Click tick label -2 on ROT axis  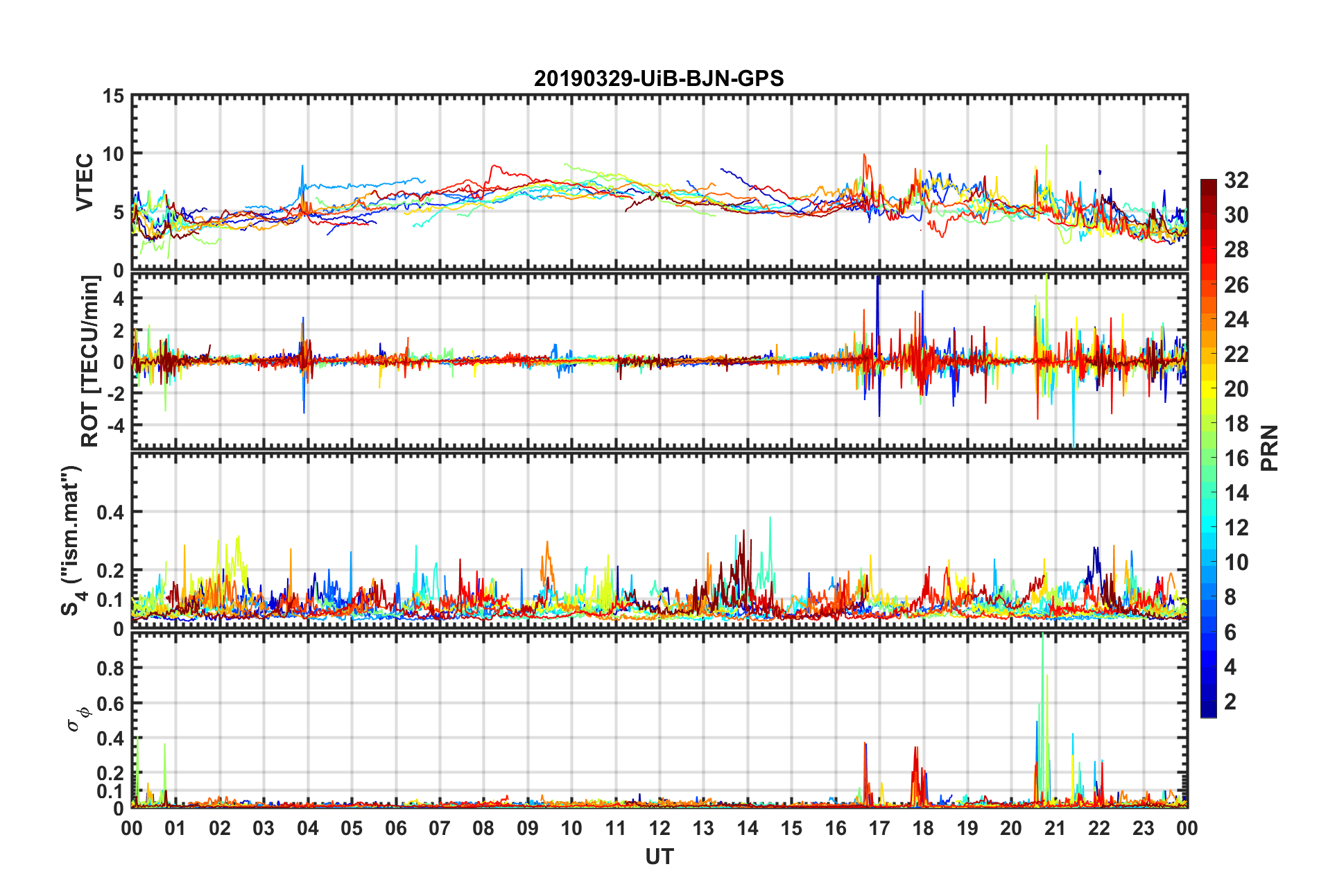click(x=114, y=393)
